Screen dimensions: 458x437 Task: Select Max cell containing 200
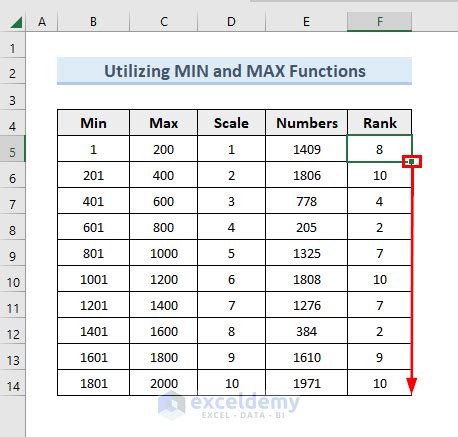click(x=164, y=149)
